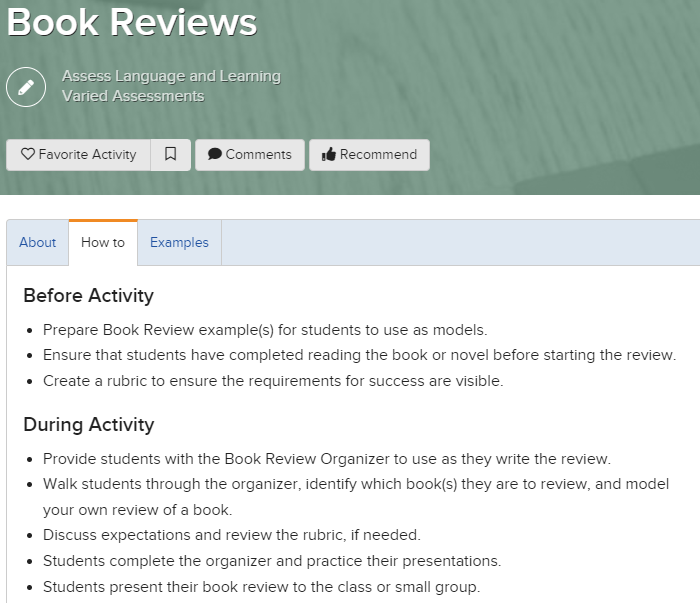This screenshot has height=603, width=700.
Task: Click the Recommend thumbs-up button
Action: [x=369, y=154]
